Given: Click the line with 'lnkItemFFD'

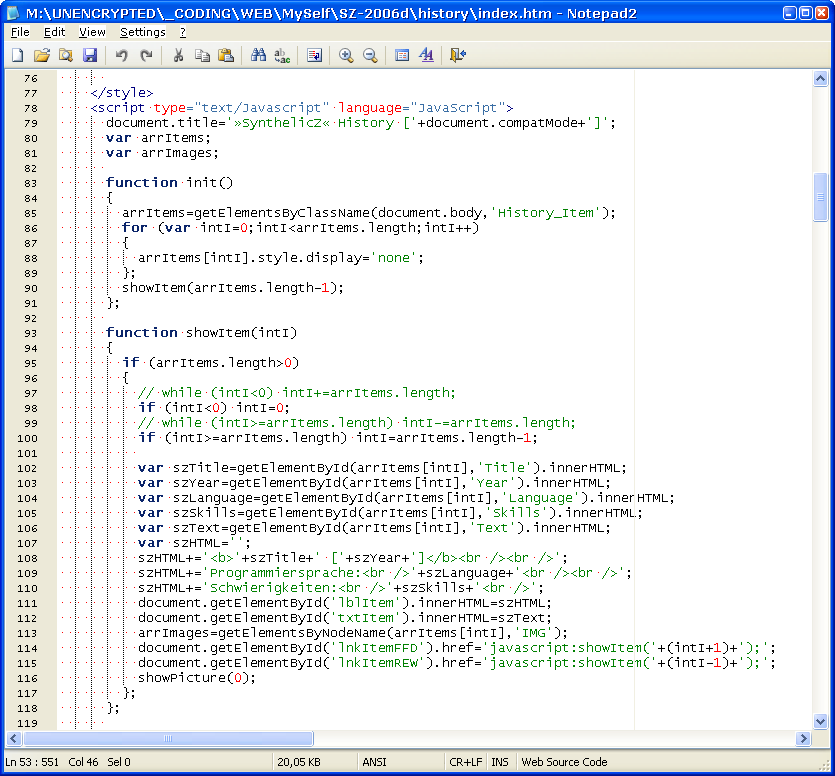Looking at the screenshot, I should (456, 648).
